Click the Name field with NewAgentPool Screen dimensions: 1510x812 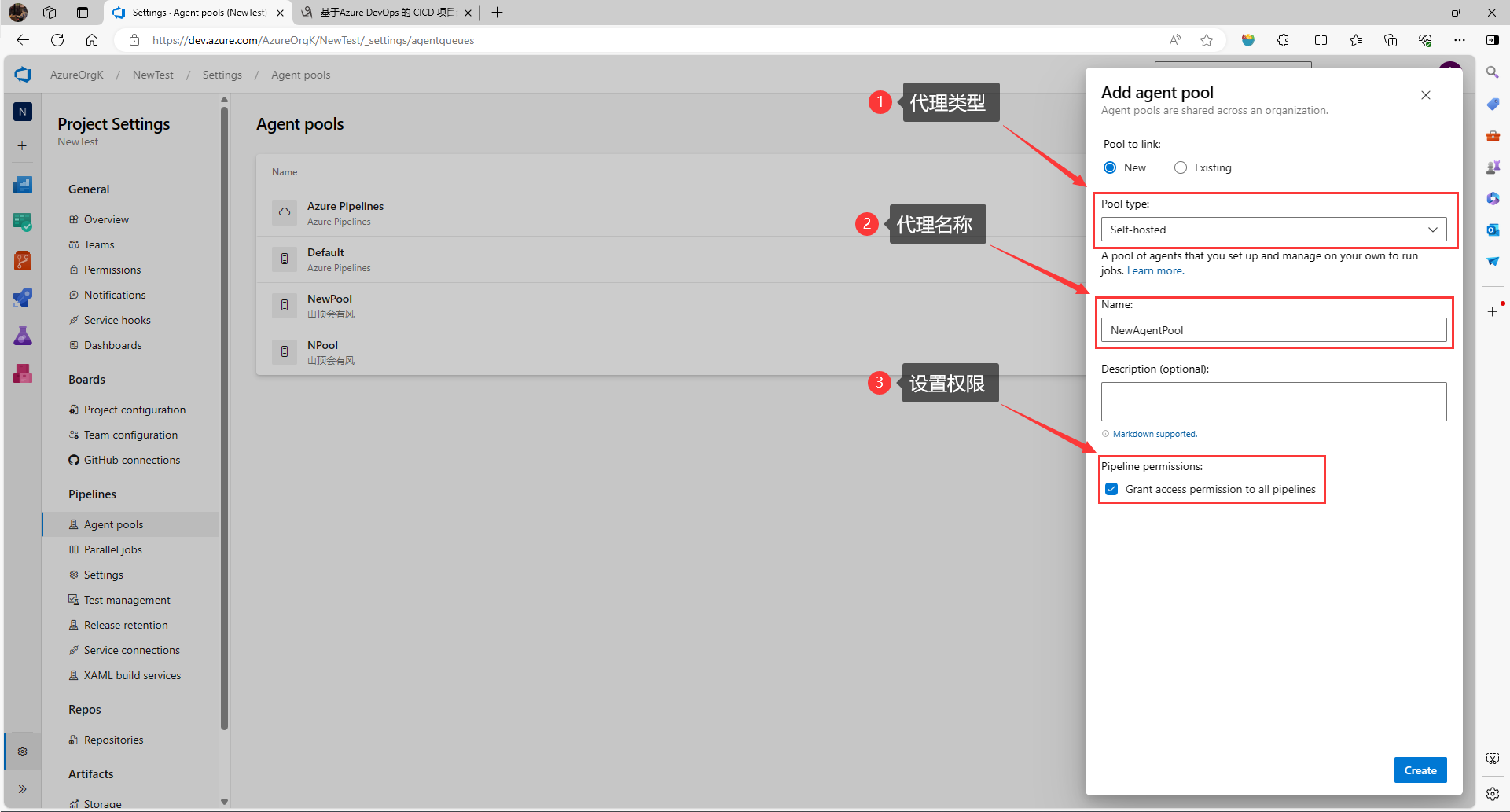point(1273,330)
